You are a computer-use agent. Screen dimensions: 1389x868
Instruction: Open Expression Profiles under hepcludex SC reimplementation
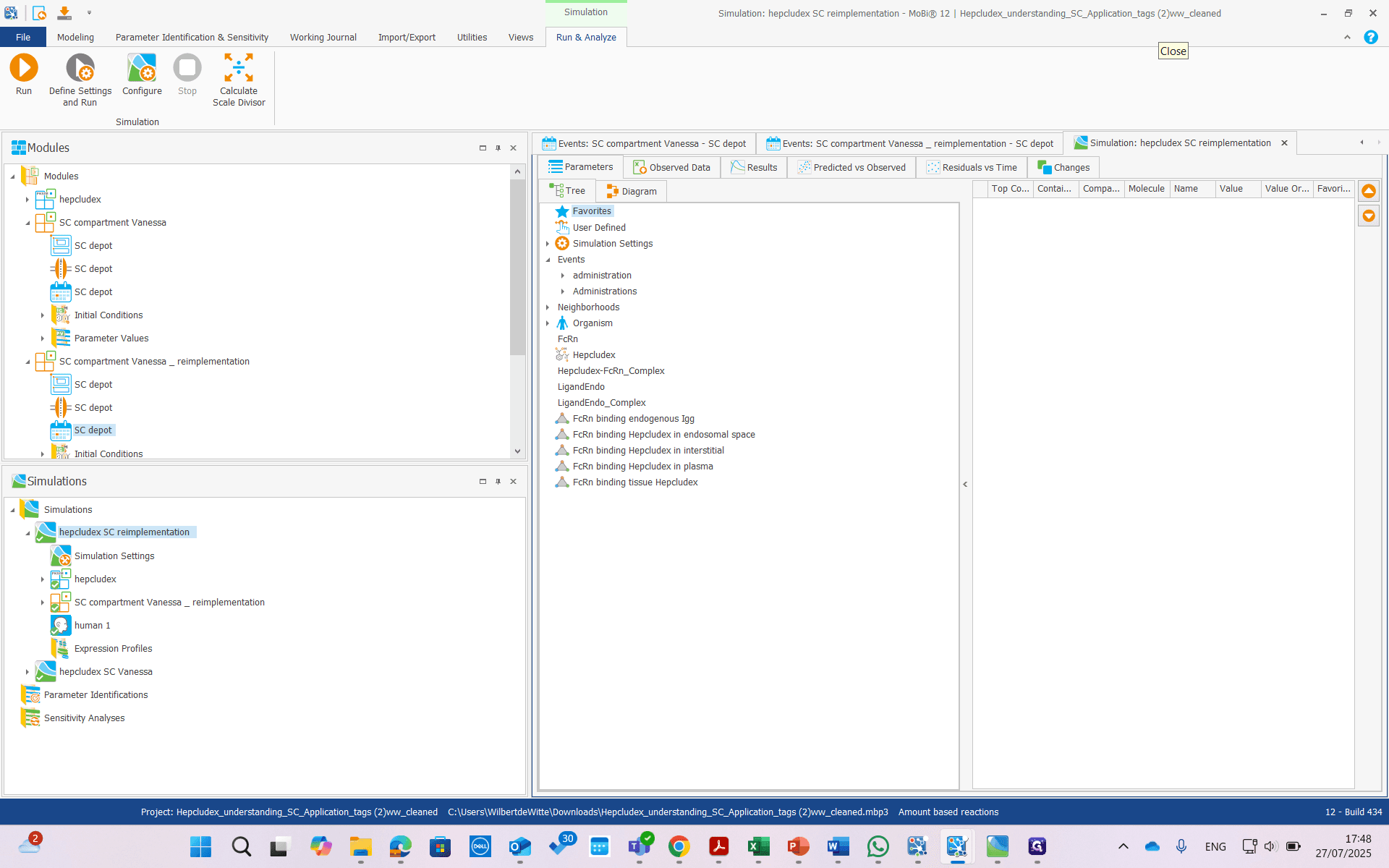click(113, 649)
